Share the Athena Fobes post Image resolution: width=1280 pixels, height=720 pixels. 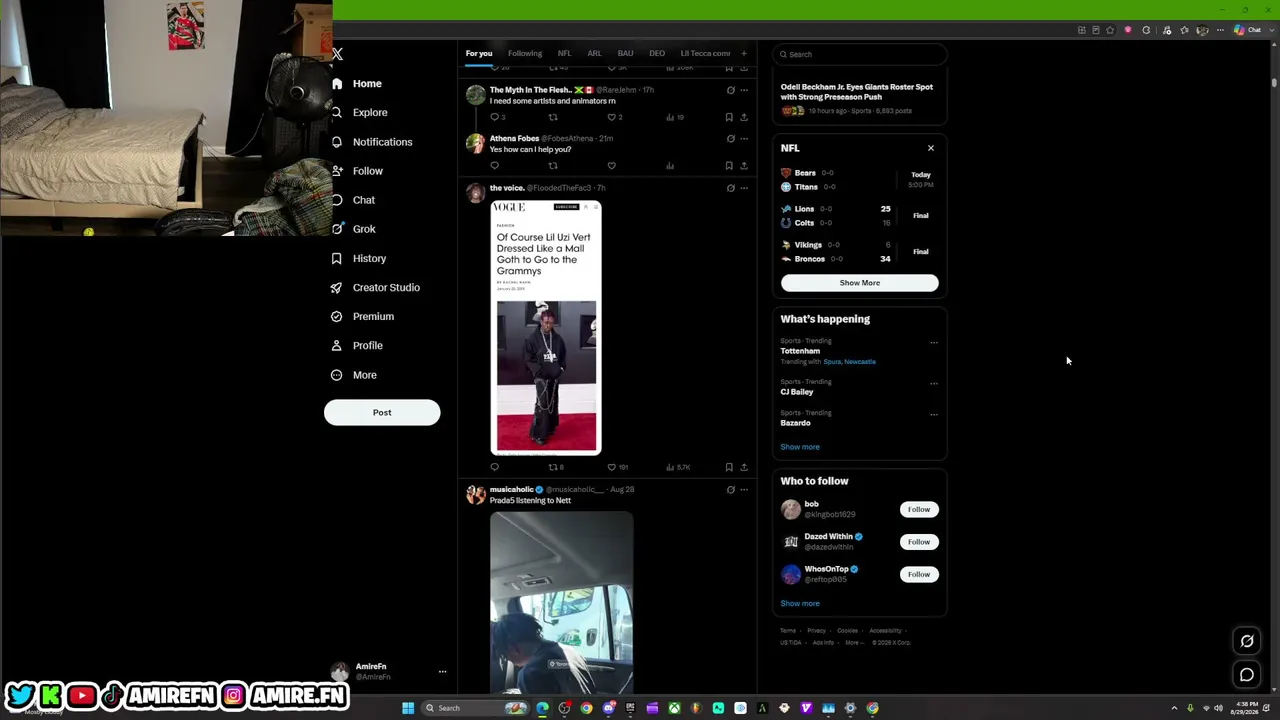743,166
